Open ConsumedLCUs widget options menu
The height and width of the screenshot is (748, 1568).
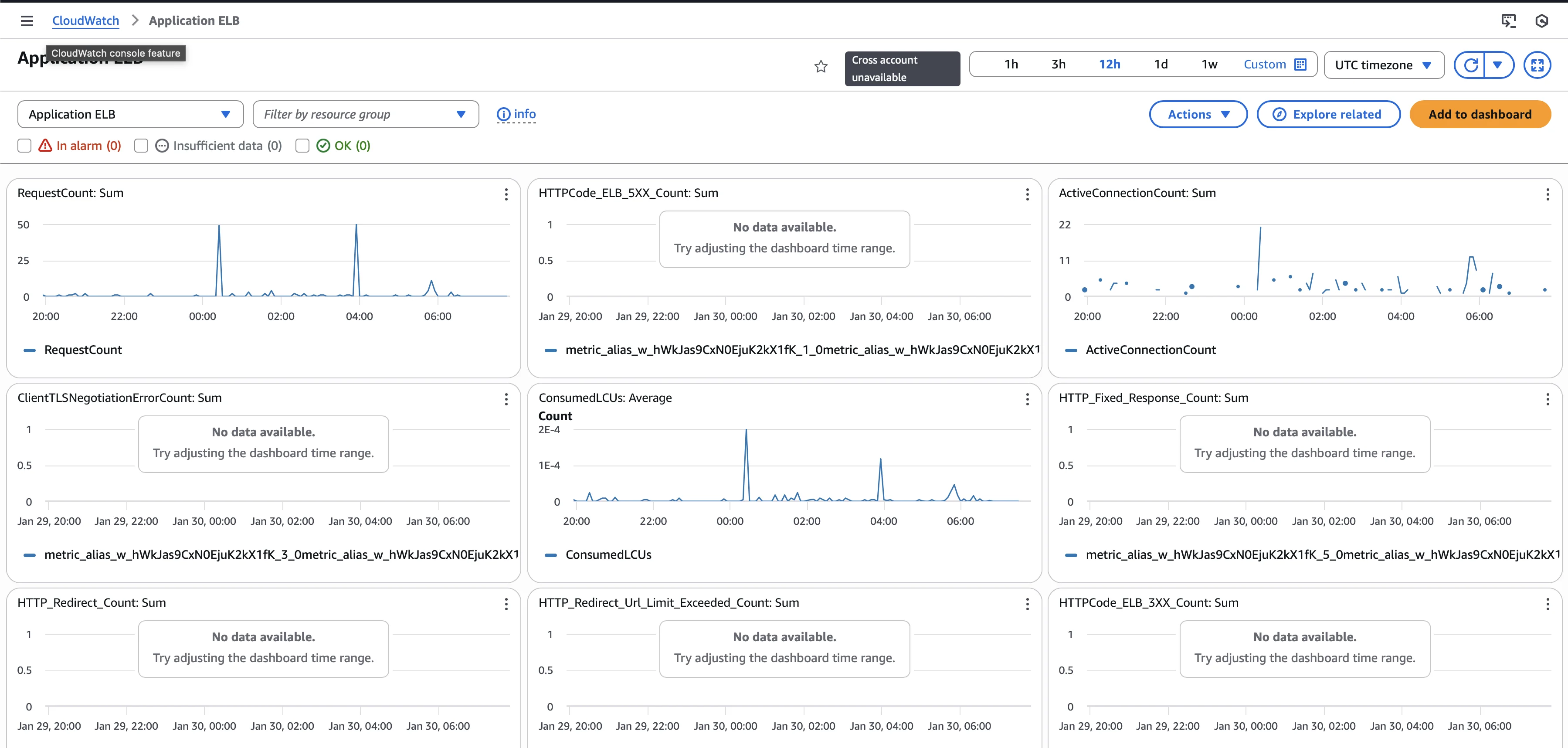[1027, 399]
